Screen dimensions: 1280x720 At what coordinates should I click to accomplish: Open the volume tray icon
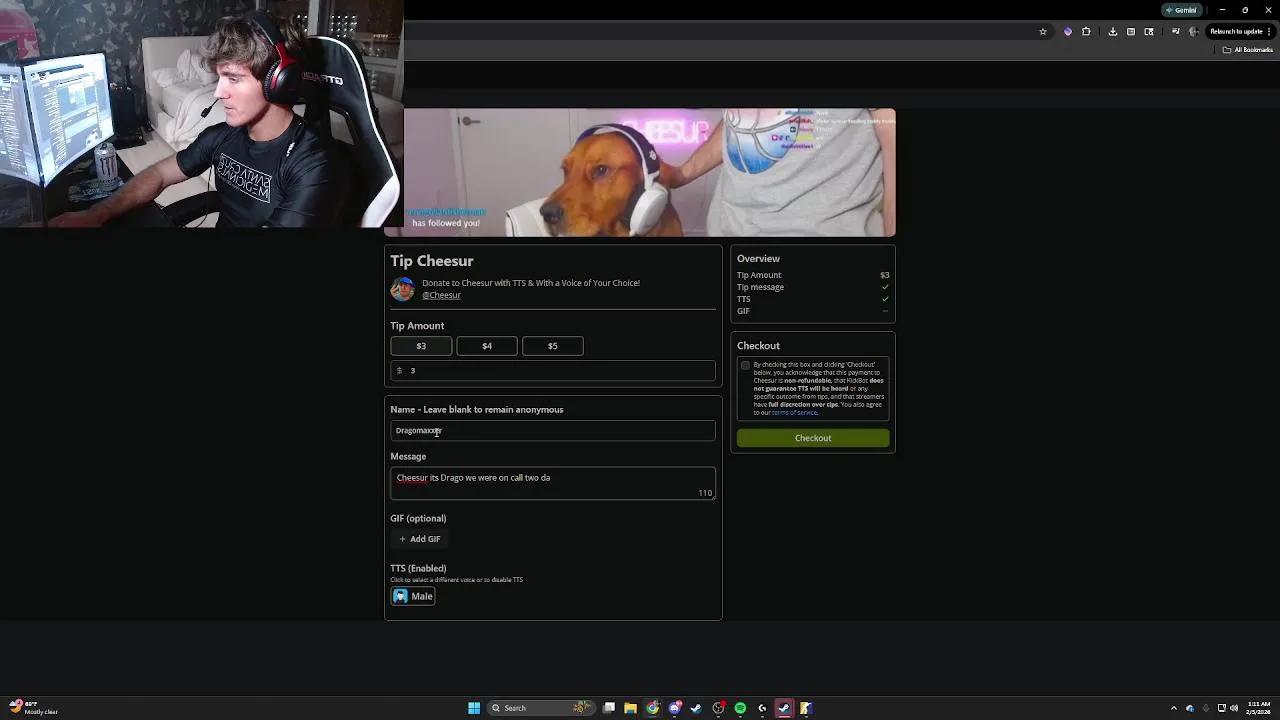pyautogui.click(x=1234, y=708)
